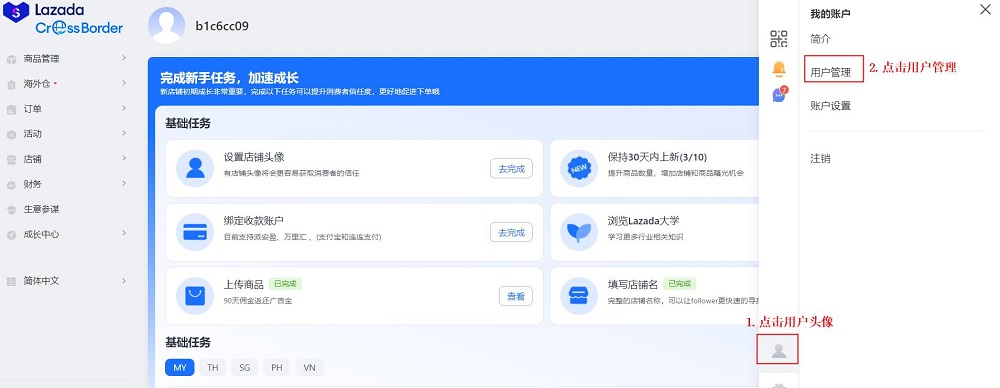Expand the 财务 menu chevron
Image resolution: width=1000 pixels, height=388 pixels.
point(124,183)
